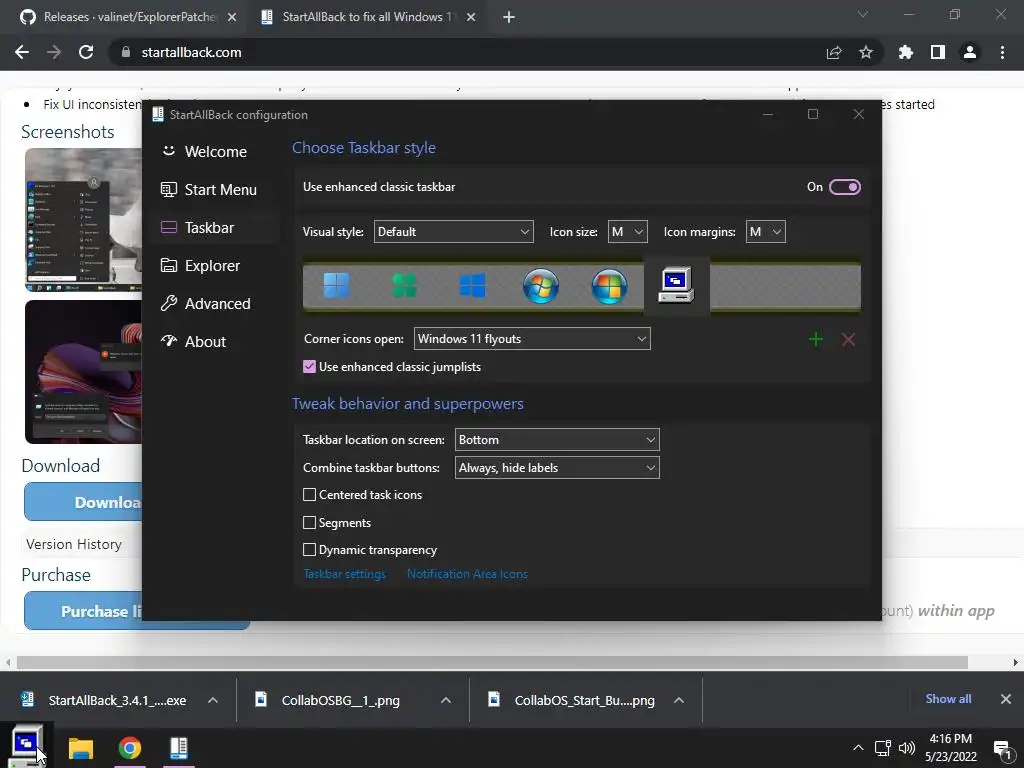Enable Centered task icons checkbox
1024x768 pixels.
point(310,495)
